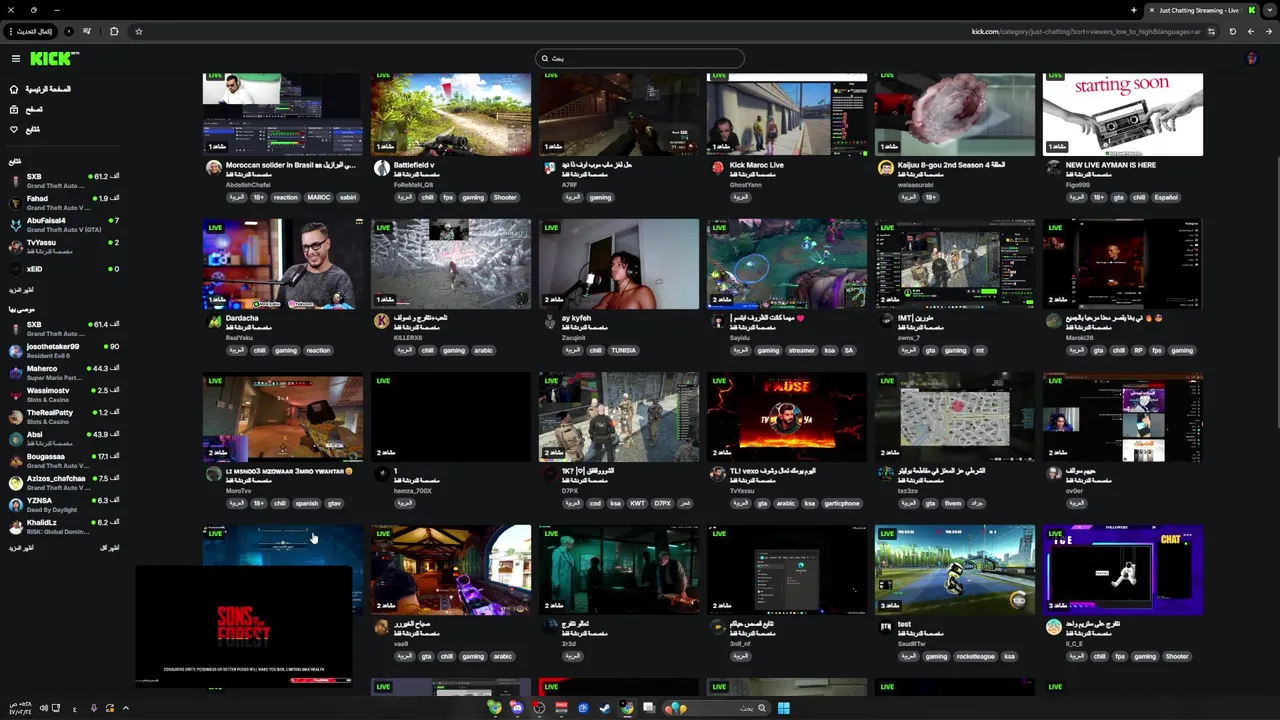Viewport: 1280px width, 720px height.
Task: Open Wassimostv recommended channel
Action: 64,394
